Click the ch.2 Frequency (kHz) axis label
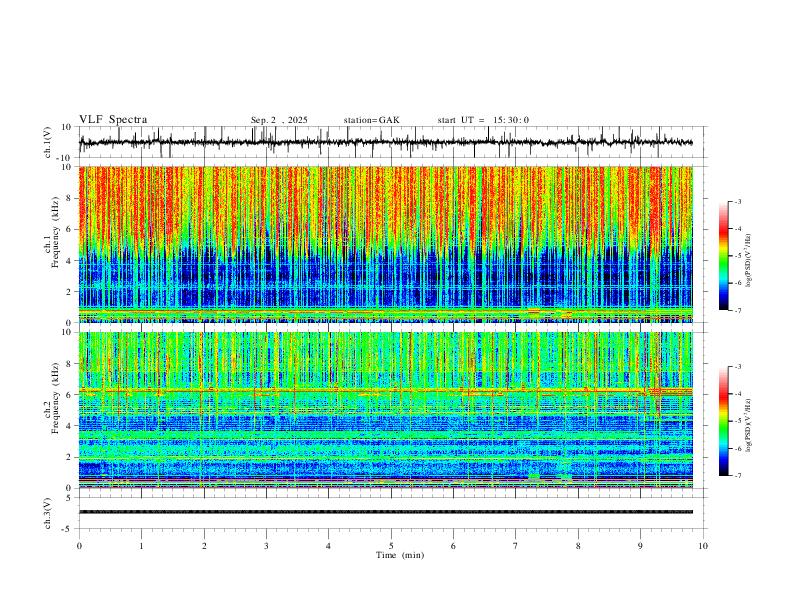 point(52,398)
